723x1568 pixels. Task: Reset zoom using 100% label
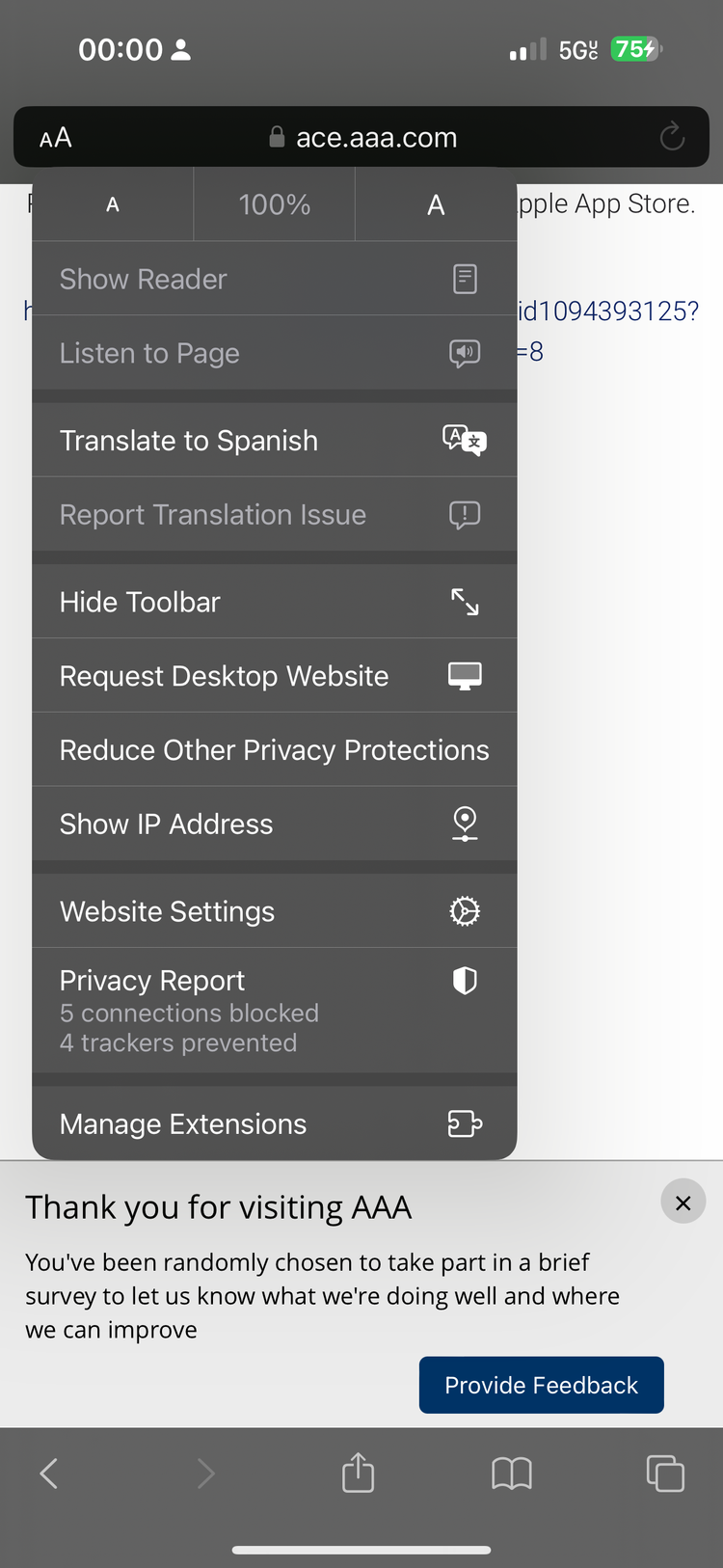click(275, 204)
